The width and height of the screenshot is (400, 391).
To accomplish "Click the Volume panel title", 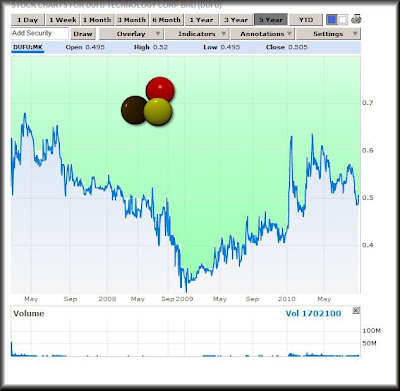I will coord(29,314).
